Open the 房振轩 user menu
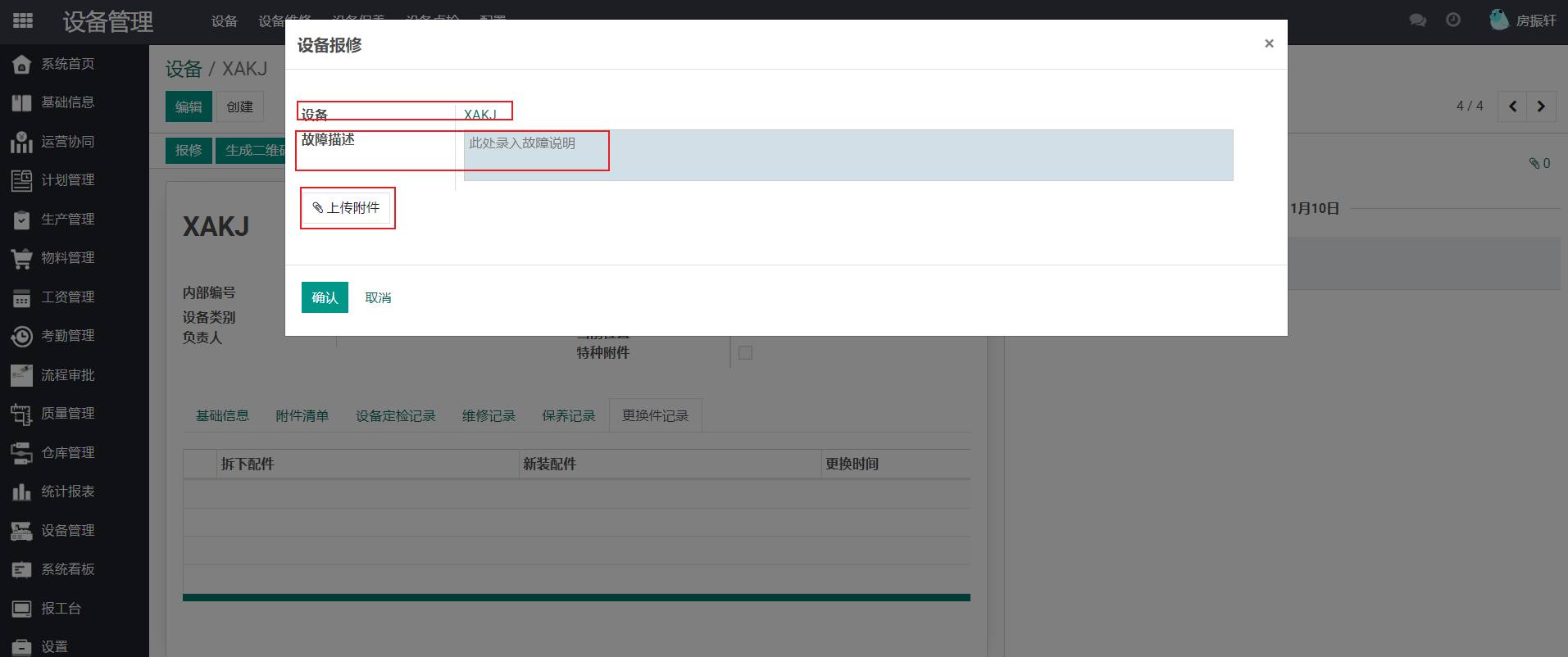This screenshot has width=1568, height=657. tap(1523, 20)
